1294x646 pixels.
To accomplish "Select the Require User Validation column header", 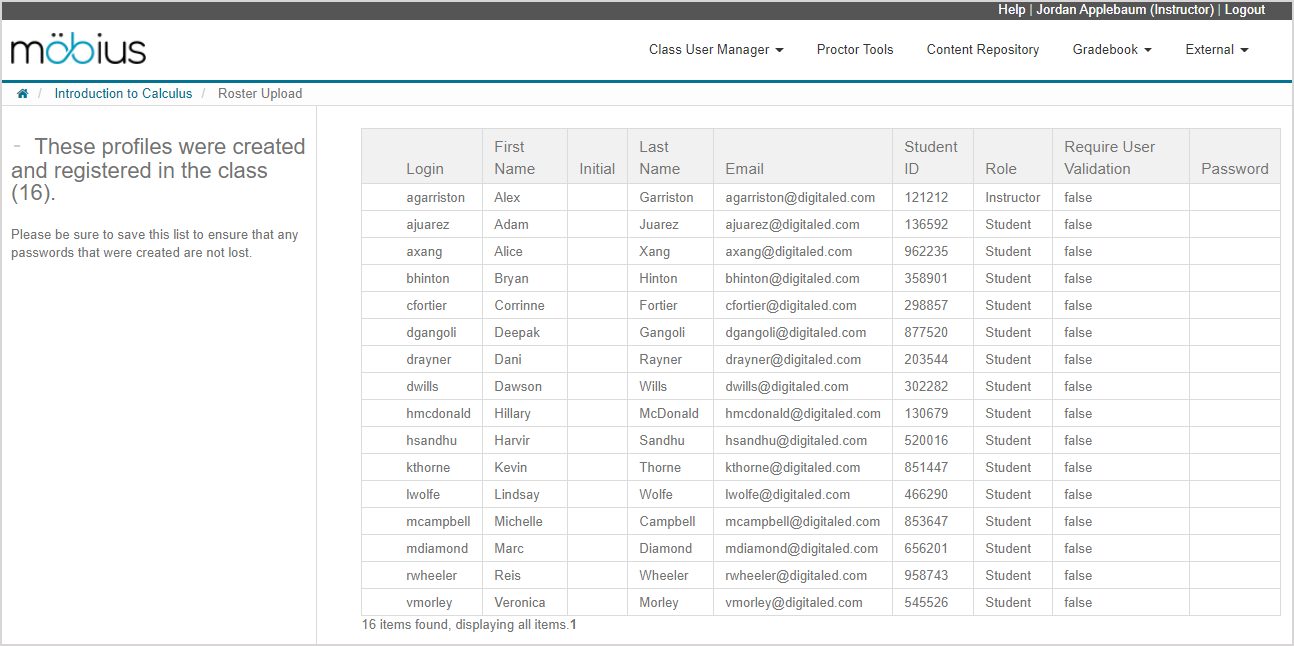I will [x=1109, y=158].
